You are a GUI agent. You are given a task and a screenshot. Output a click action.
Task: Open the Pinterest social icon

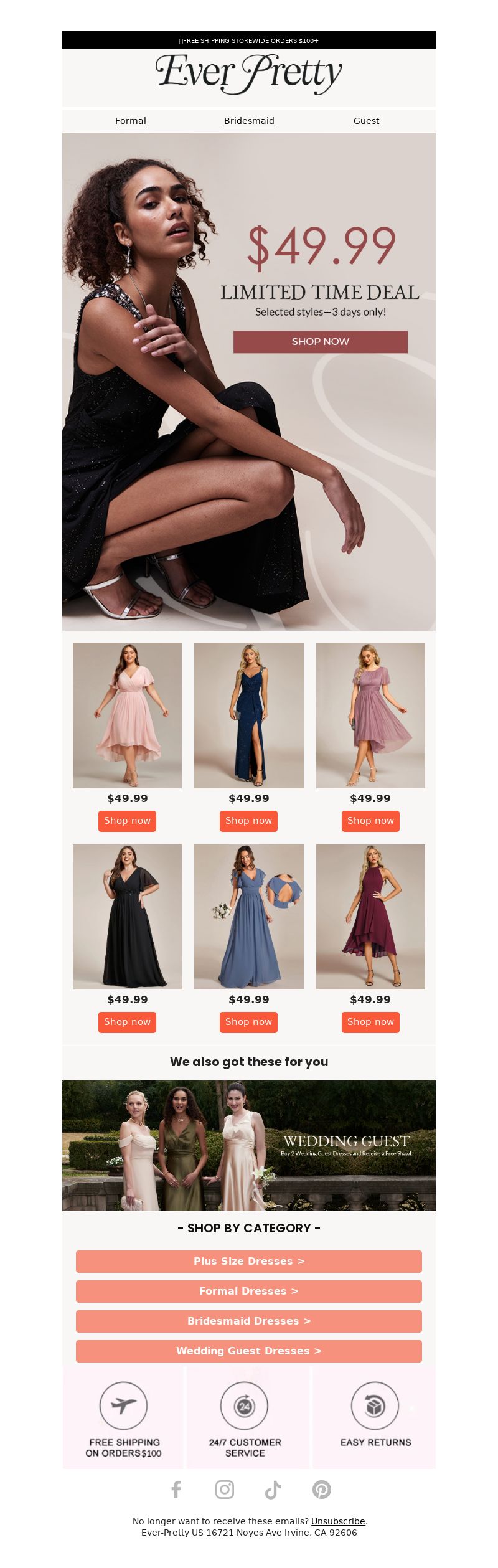322,1490
